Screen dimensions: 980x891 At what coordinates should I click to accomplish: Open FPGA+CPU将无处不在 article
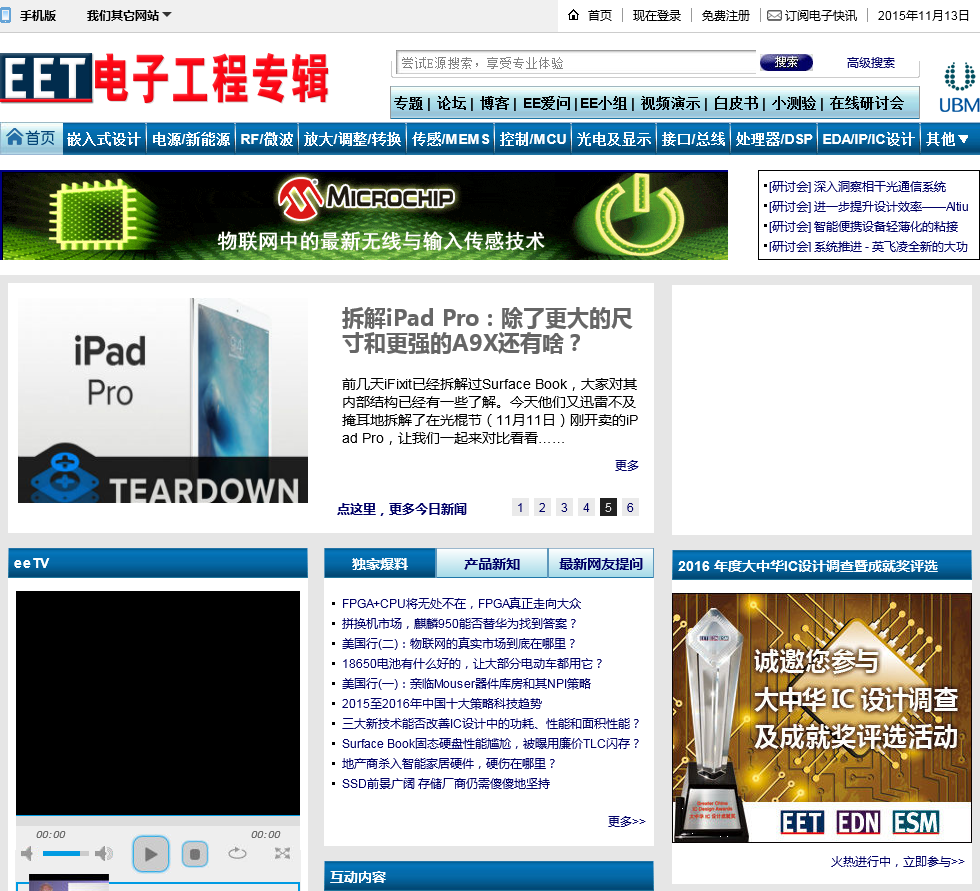pyautogui.click(x=461, y=604)
